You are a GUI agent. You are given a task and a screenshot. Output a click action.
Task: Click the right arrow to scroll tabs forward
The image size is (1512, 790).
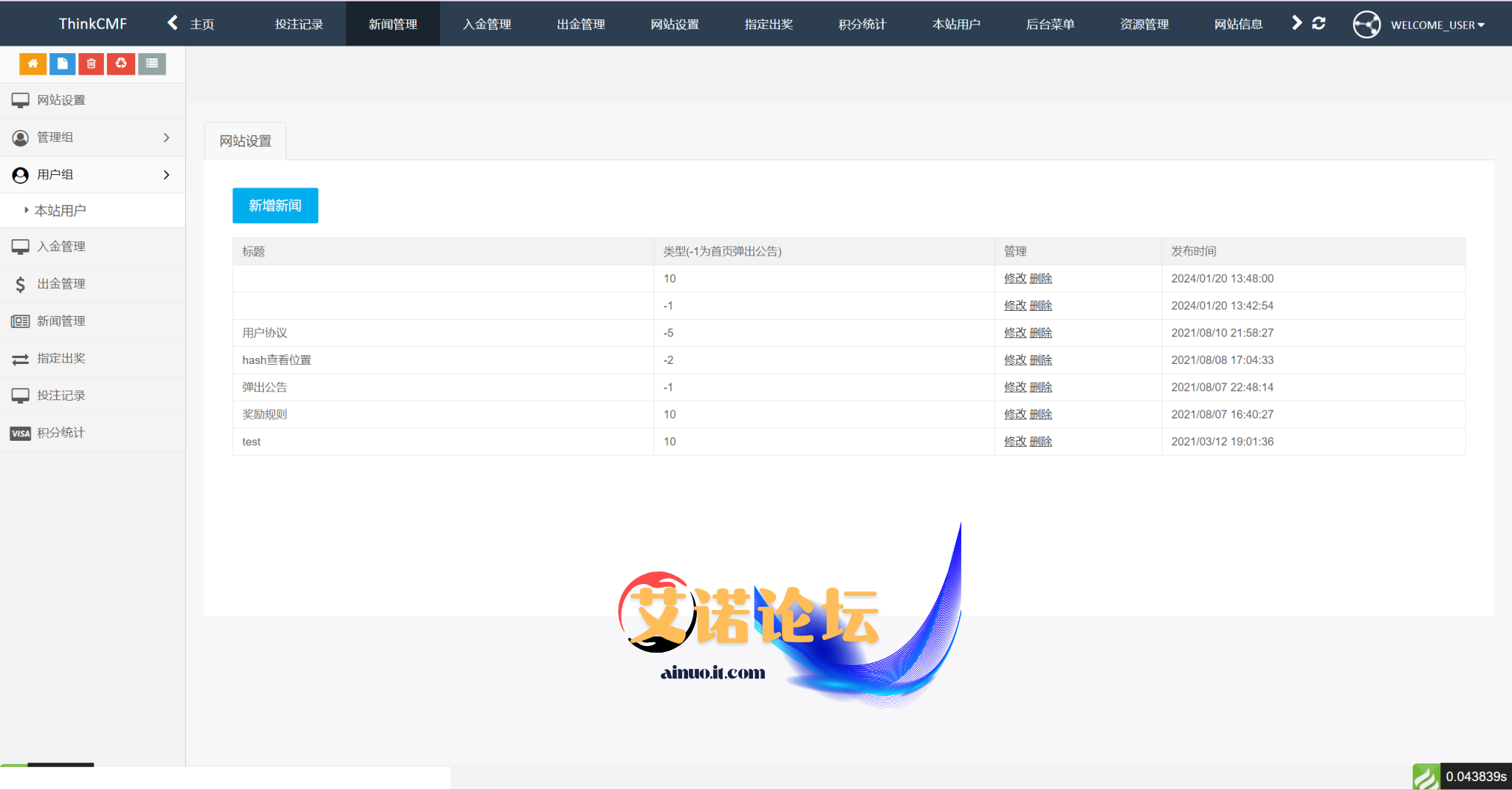[1297, 23]
